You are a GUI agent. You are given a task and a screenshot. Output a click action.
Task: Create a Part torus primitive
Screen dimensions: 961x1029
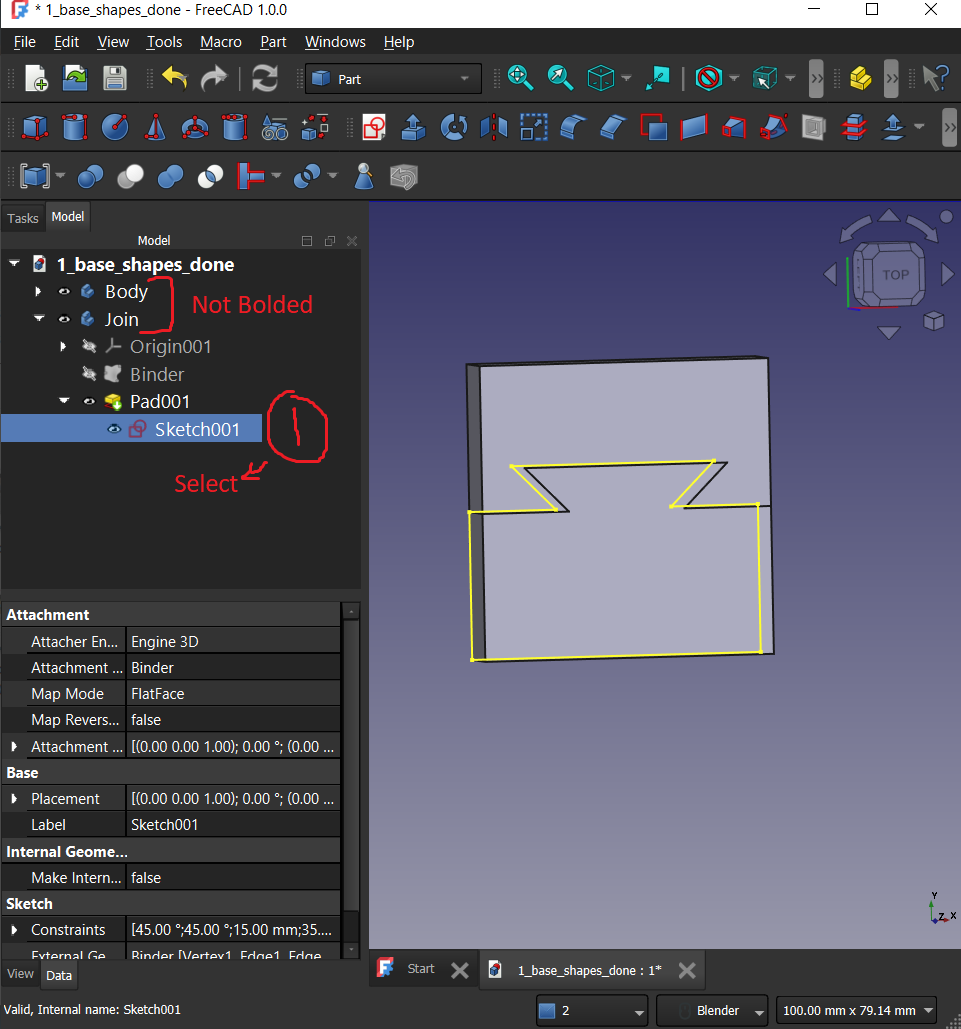tap(195, 127)
